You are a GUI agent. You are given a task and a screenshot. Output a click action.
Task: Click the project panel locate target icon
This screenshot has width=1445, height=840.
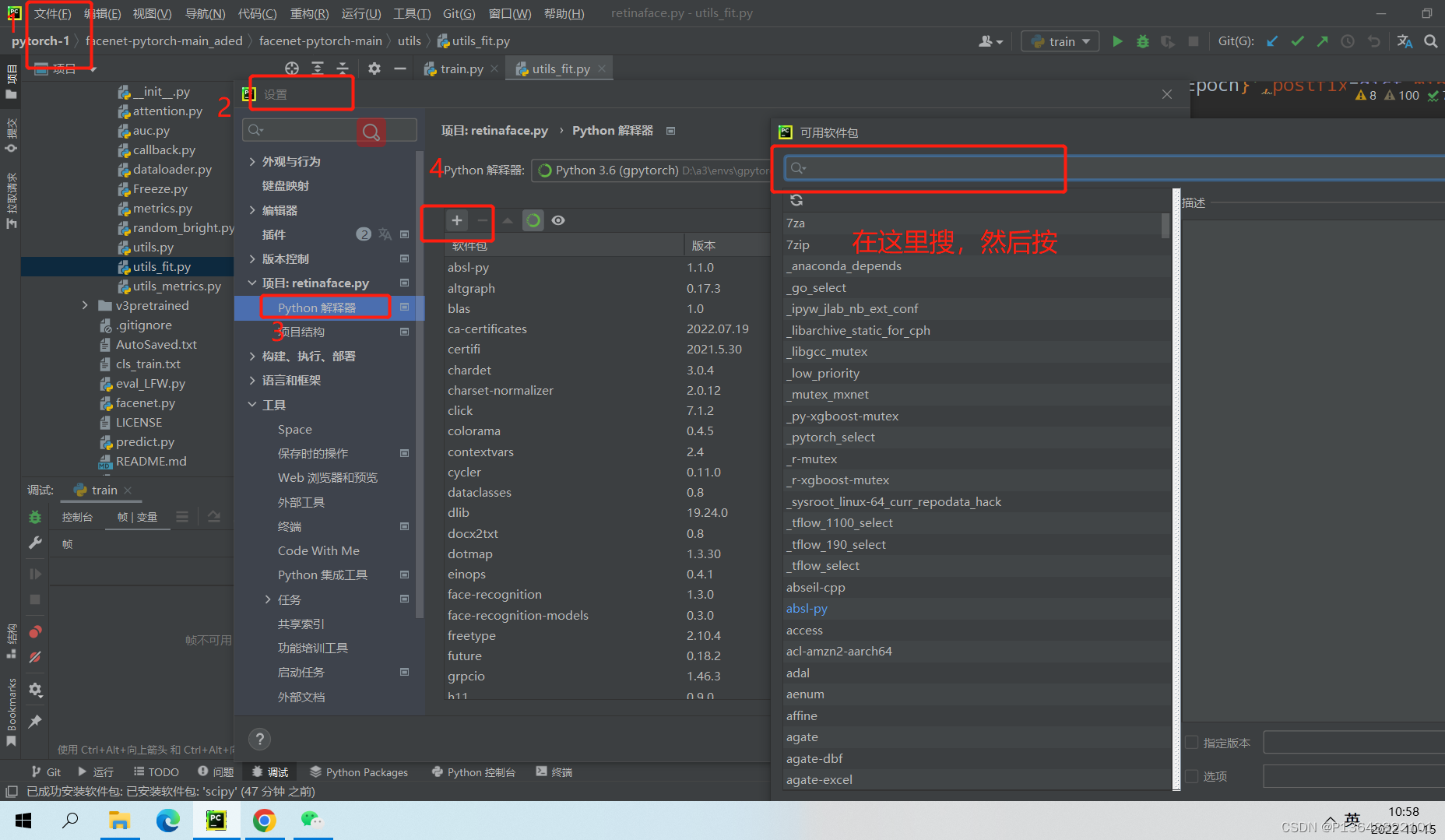pyautogui.click(x=292, y=69)
